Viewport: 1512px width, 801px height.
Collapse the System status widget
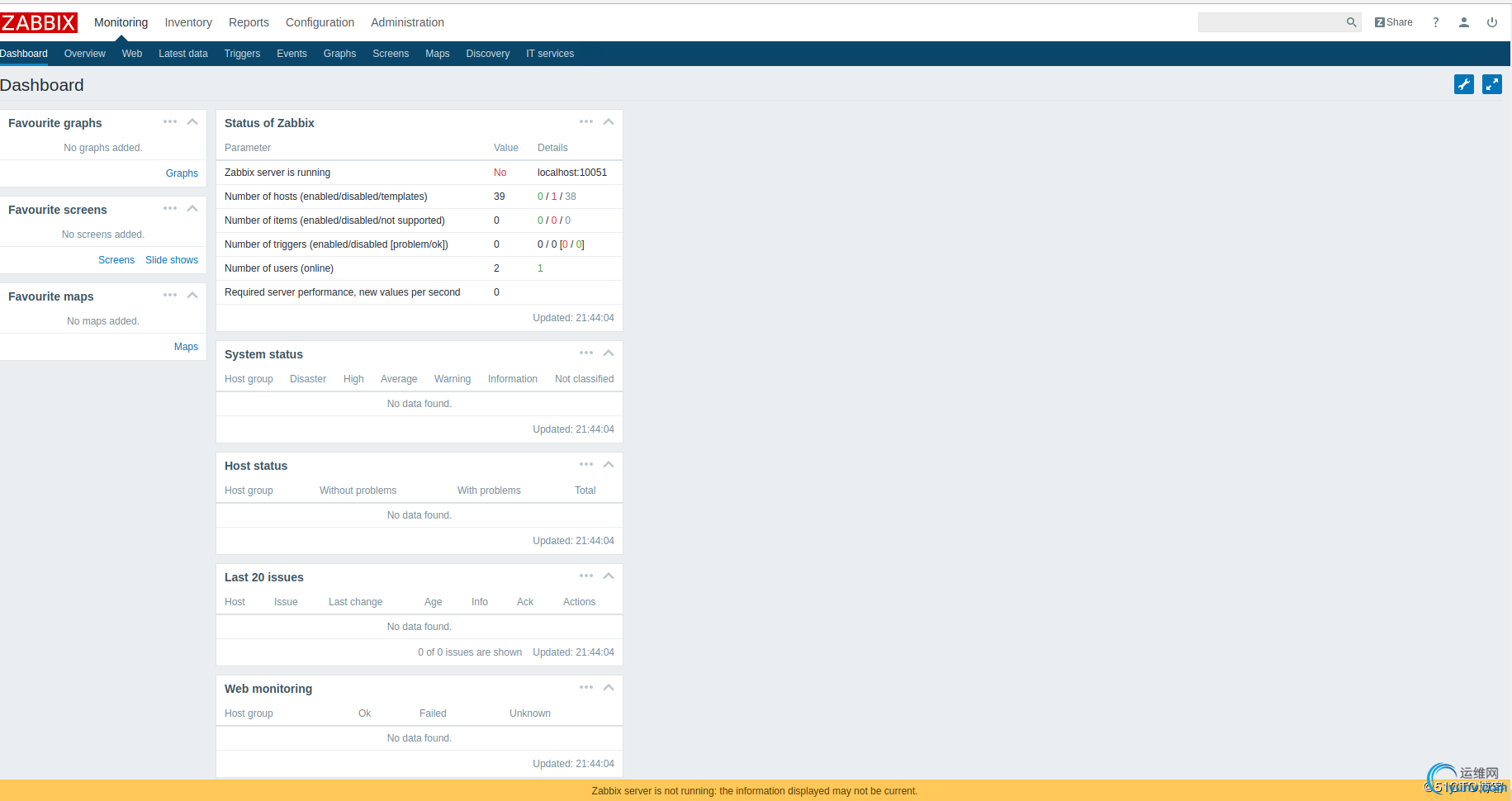click(x=609, y=353)
